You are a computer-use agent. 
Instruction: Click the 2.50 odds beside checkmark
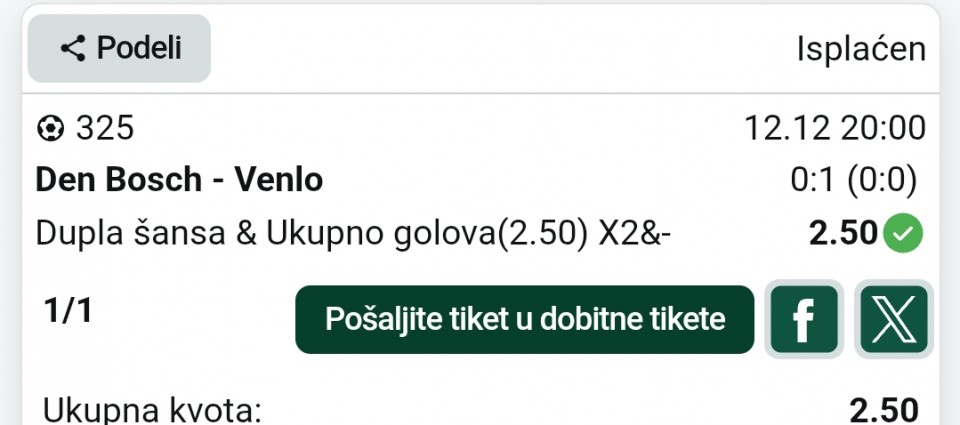tap(843, 234)
